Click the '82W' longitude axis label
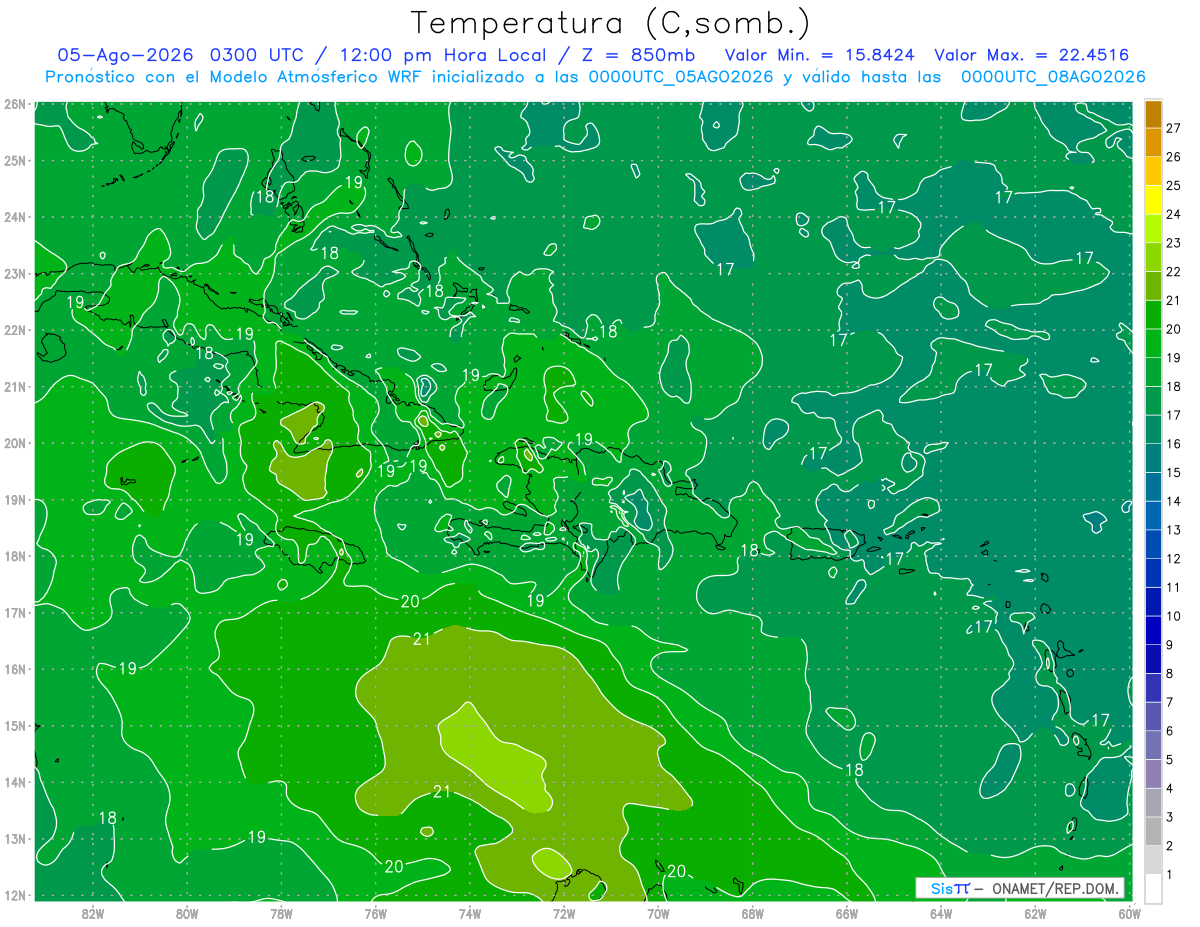Viewport: 1200px width, 927px height. pos(93,913)
